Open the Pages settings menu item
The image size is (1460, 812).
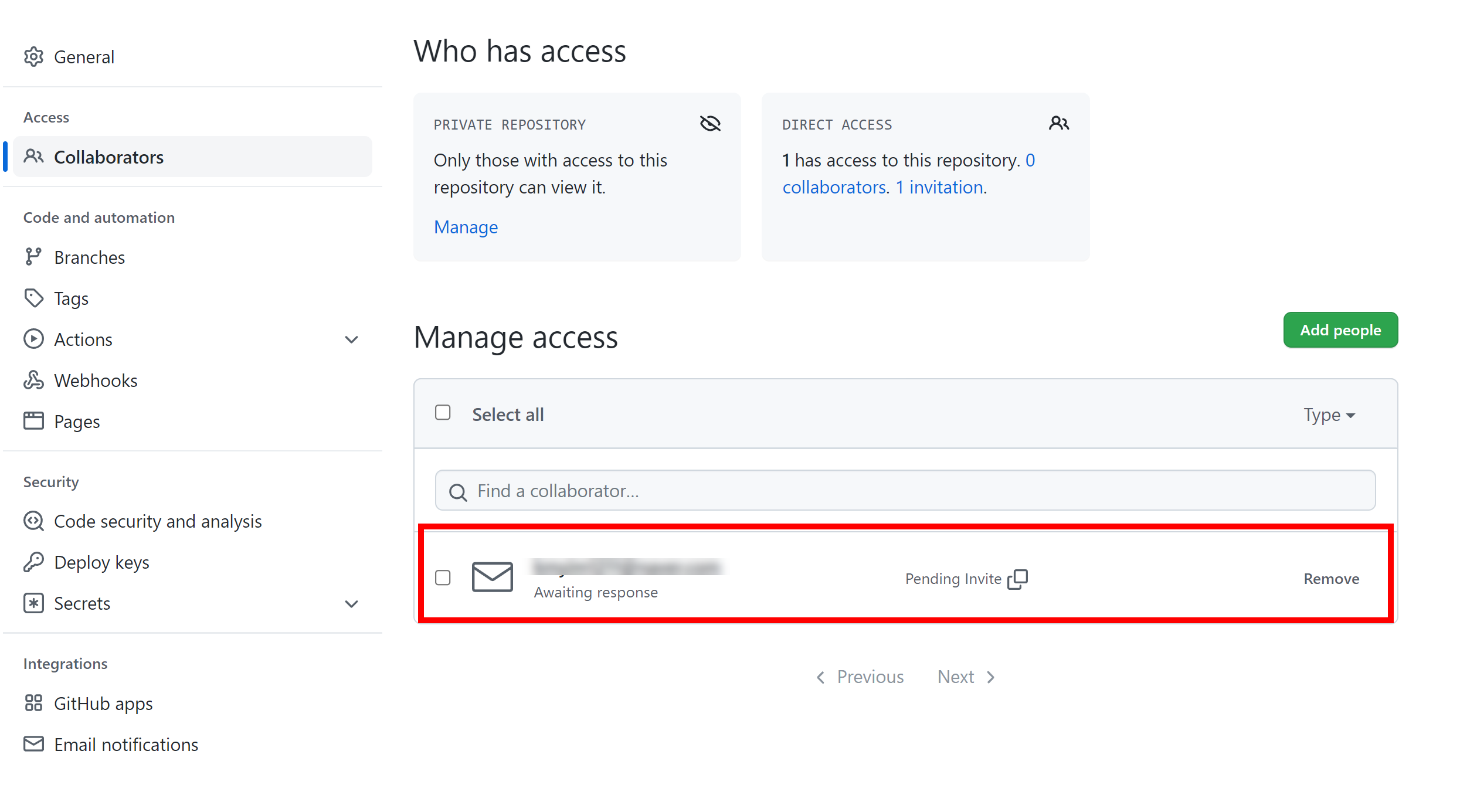(77, 421)
